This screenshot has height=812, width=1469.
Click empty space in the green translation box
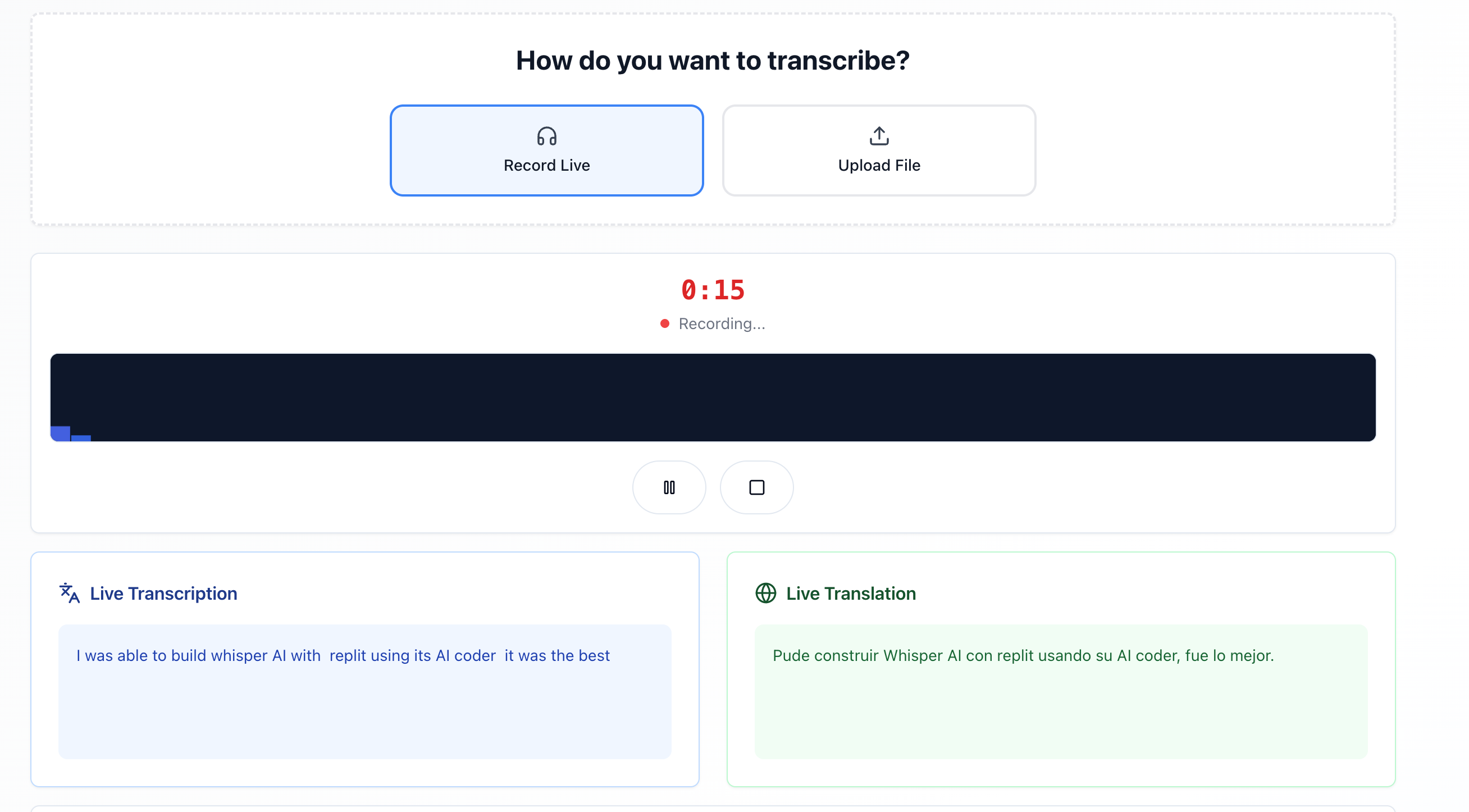coord(1061,718)
